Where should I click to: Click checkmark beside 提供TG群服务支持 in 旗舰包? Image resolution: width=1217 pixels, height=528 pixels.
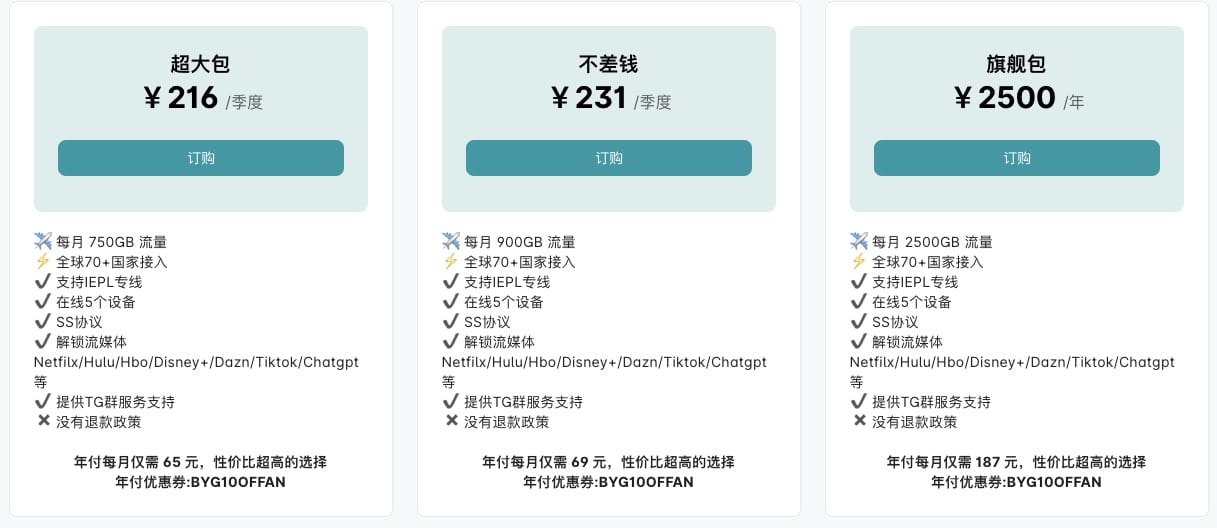(859, 401)
